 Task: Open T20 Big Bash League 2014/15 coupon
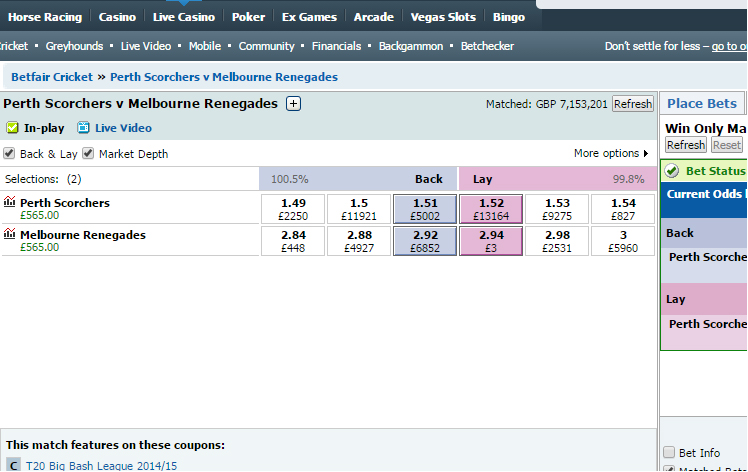[x=101, y=466]
